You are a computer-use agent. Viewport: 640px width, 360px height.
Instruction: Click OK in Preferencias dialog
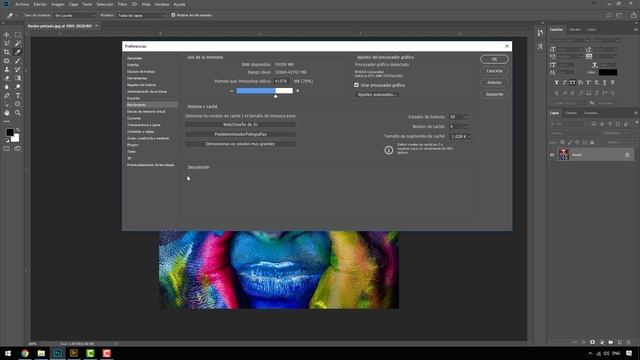pos(494,59)
